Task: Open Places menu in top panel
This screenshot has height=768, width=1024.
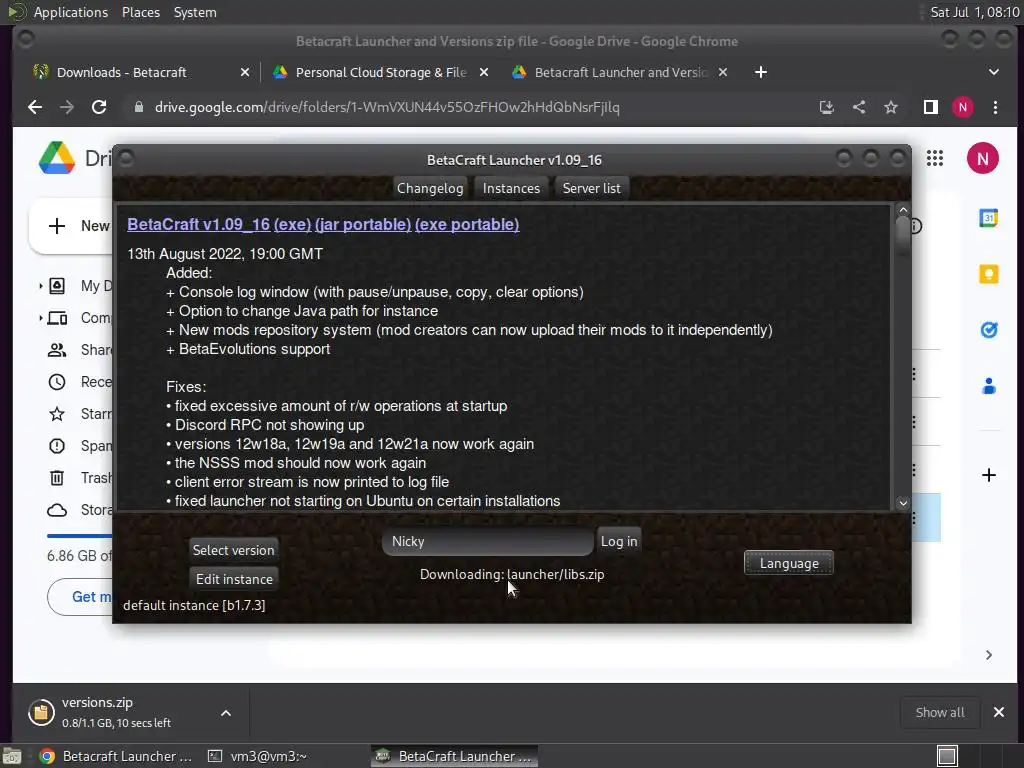Action: click(x=140, y=12)
